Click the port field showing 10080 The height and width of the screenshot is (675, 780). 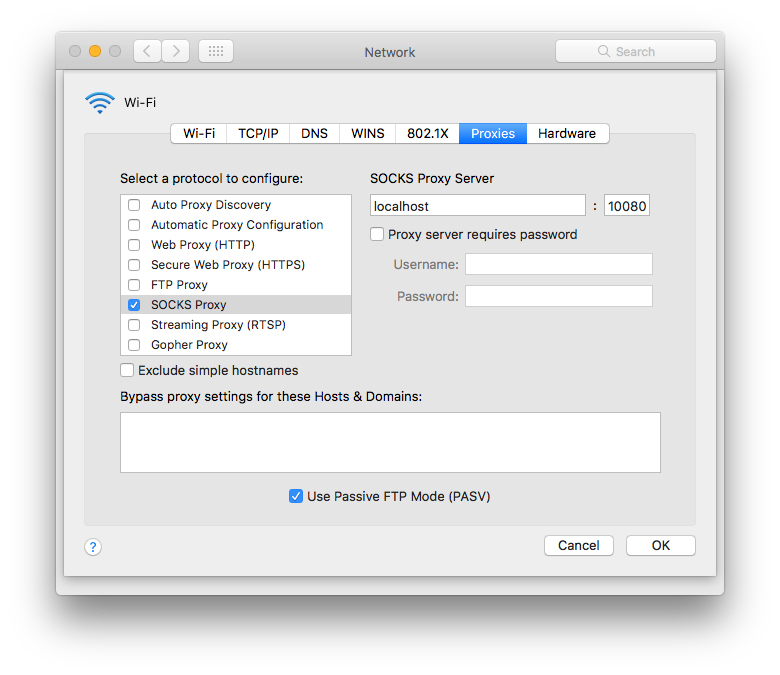(627, 205)
